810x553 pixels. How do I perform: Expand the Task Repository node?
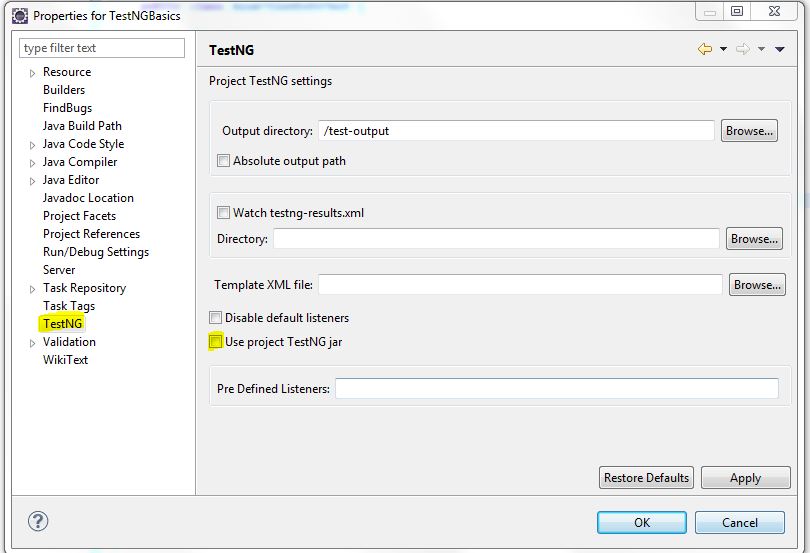coord(33,289)
